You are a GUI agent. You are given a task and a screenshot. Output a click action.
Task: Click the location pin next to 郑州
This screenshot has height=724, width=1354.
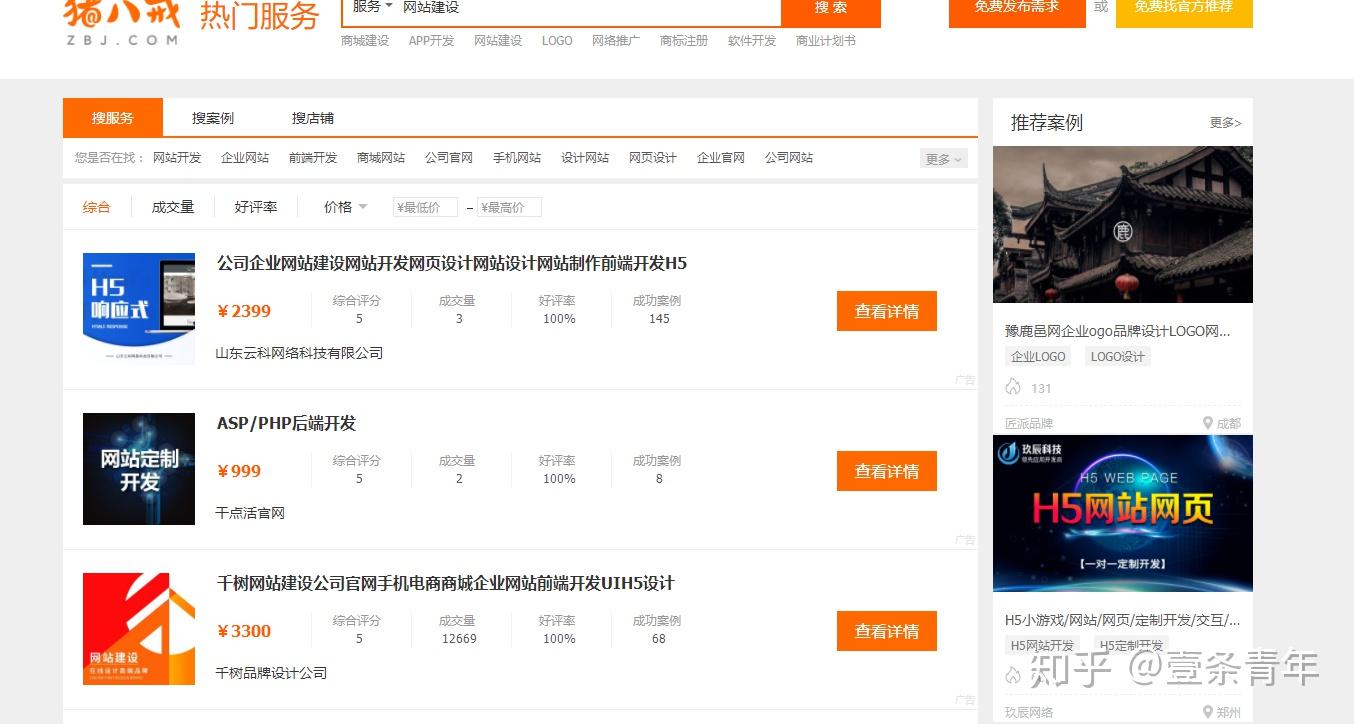1208,712
